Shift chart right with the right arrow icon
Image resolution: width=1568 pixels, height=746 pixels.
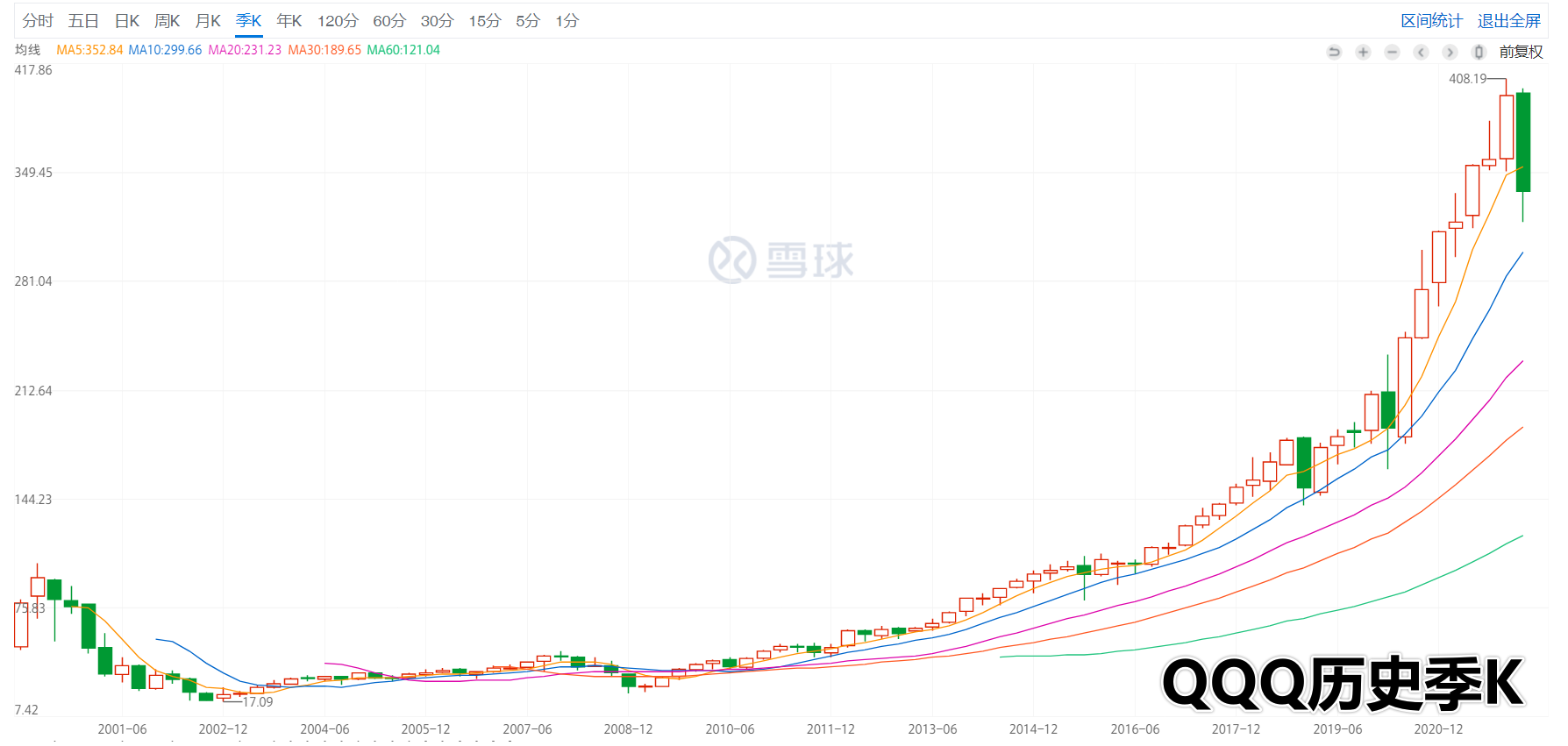click(x=1450, y=52)
